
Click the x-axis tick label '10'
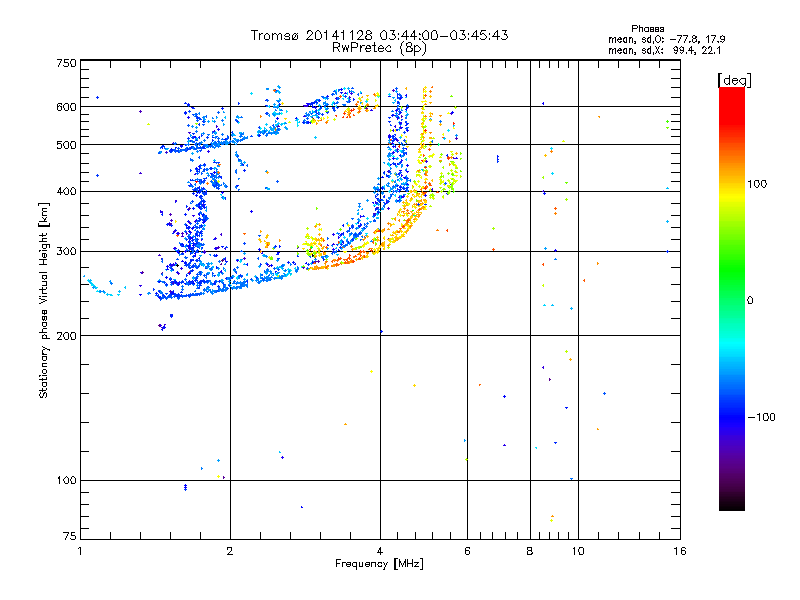(578, 551)
